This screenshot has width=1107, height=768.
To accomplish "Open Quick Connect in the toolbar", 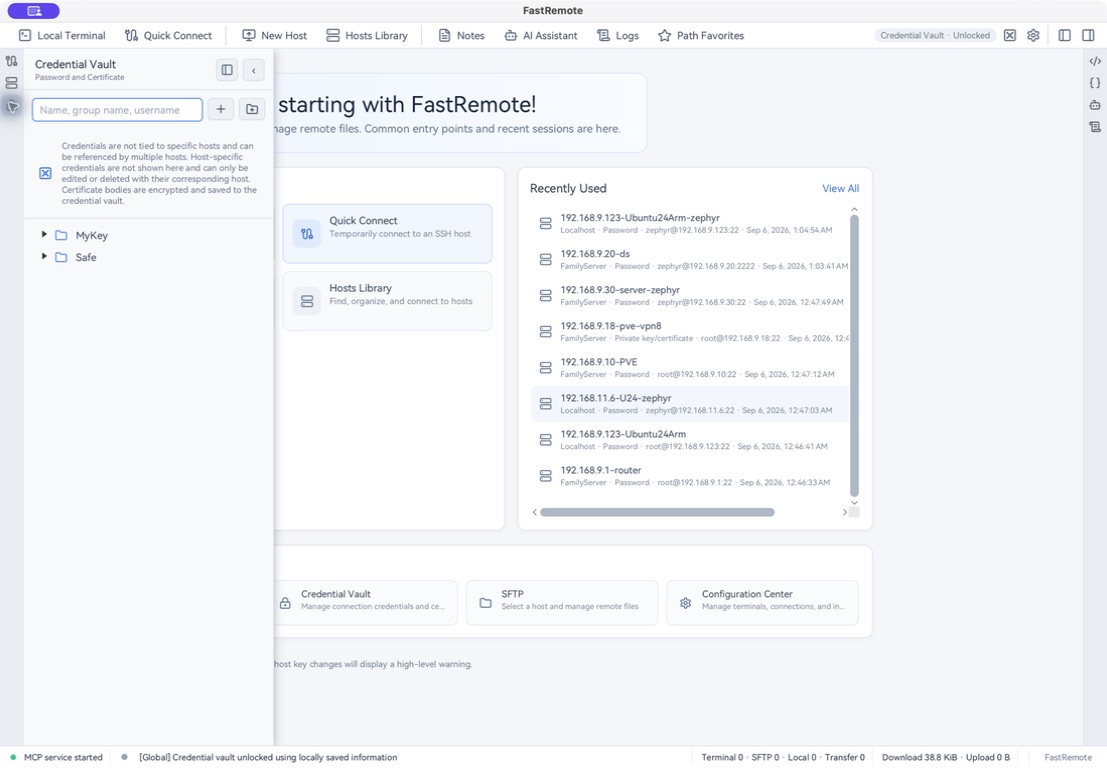I will pyautogui.click(x=168, y=35).
